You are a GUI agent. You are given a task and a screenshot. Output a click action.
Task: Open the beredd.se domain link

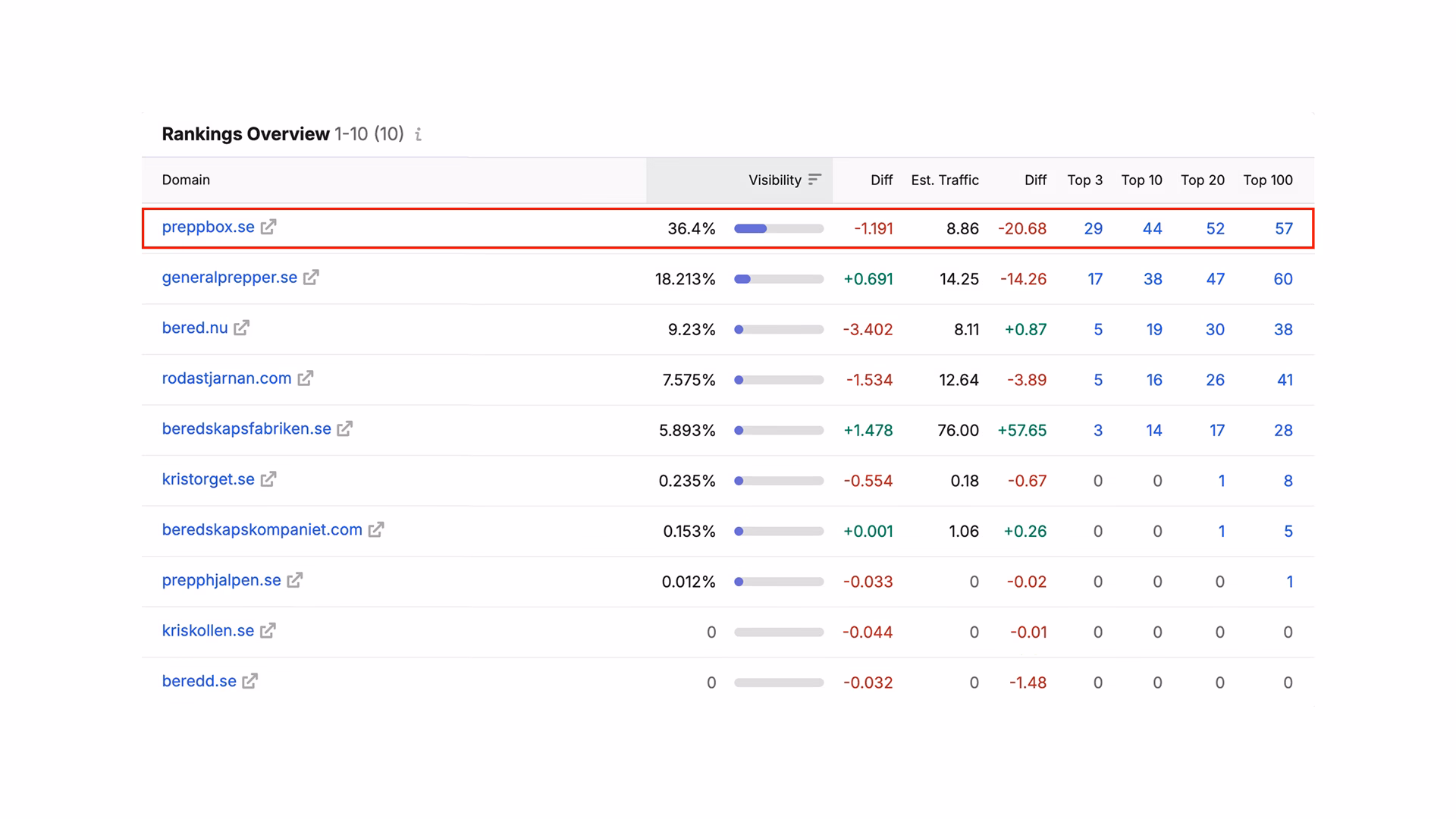[x=199, y=681]
